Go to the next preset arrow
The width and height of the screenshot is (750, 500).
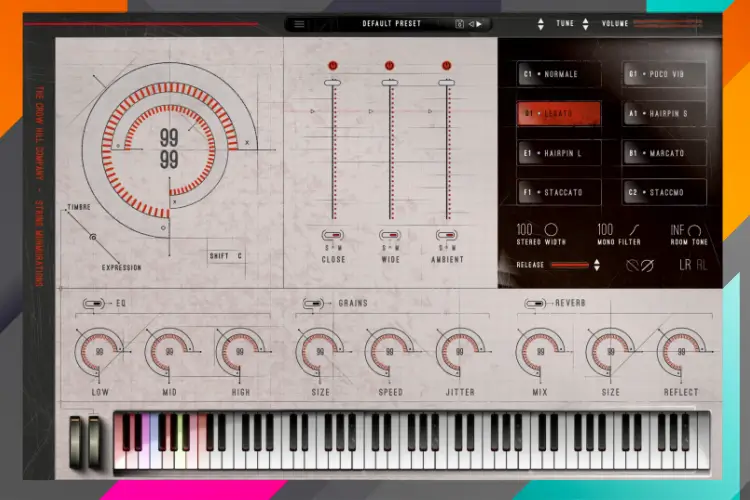(x=479, y=24)
